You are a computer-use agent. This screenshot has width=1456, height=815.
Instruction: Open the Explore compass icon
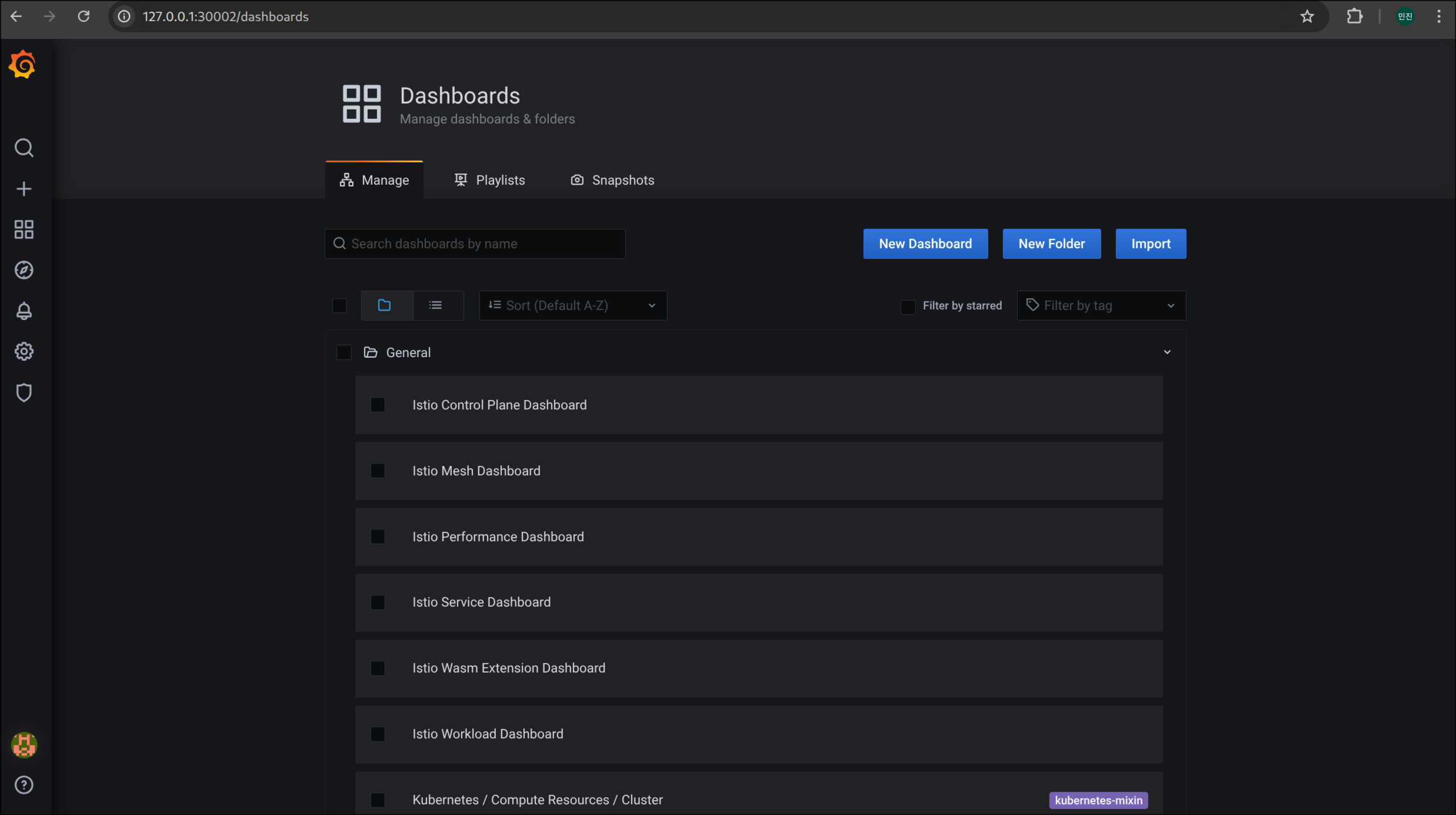click(24, 270)
